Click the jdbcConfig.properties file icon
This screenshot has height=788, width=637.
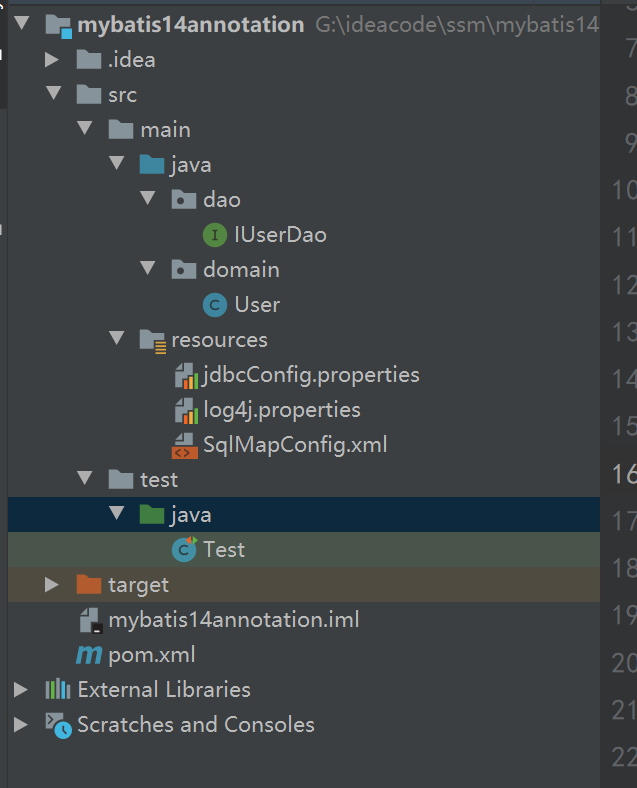[x=184, y=376]
